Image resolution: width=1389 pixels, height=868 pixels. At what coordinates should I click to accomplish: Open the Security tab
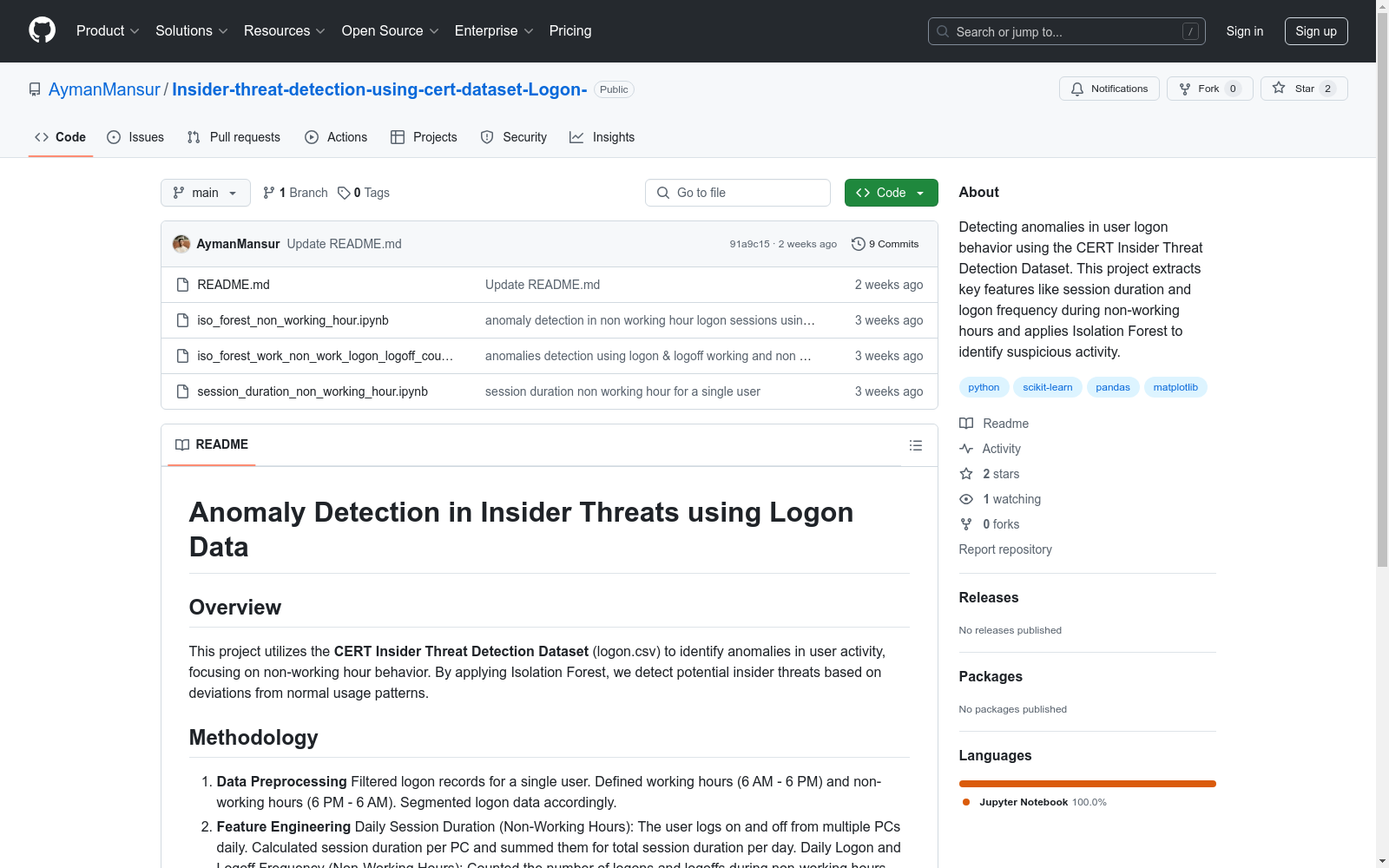(514, 137)
